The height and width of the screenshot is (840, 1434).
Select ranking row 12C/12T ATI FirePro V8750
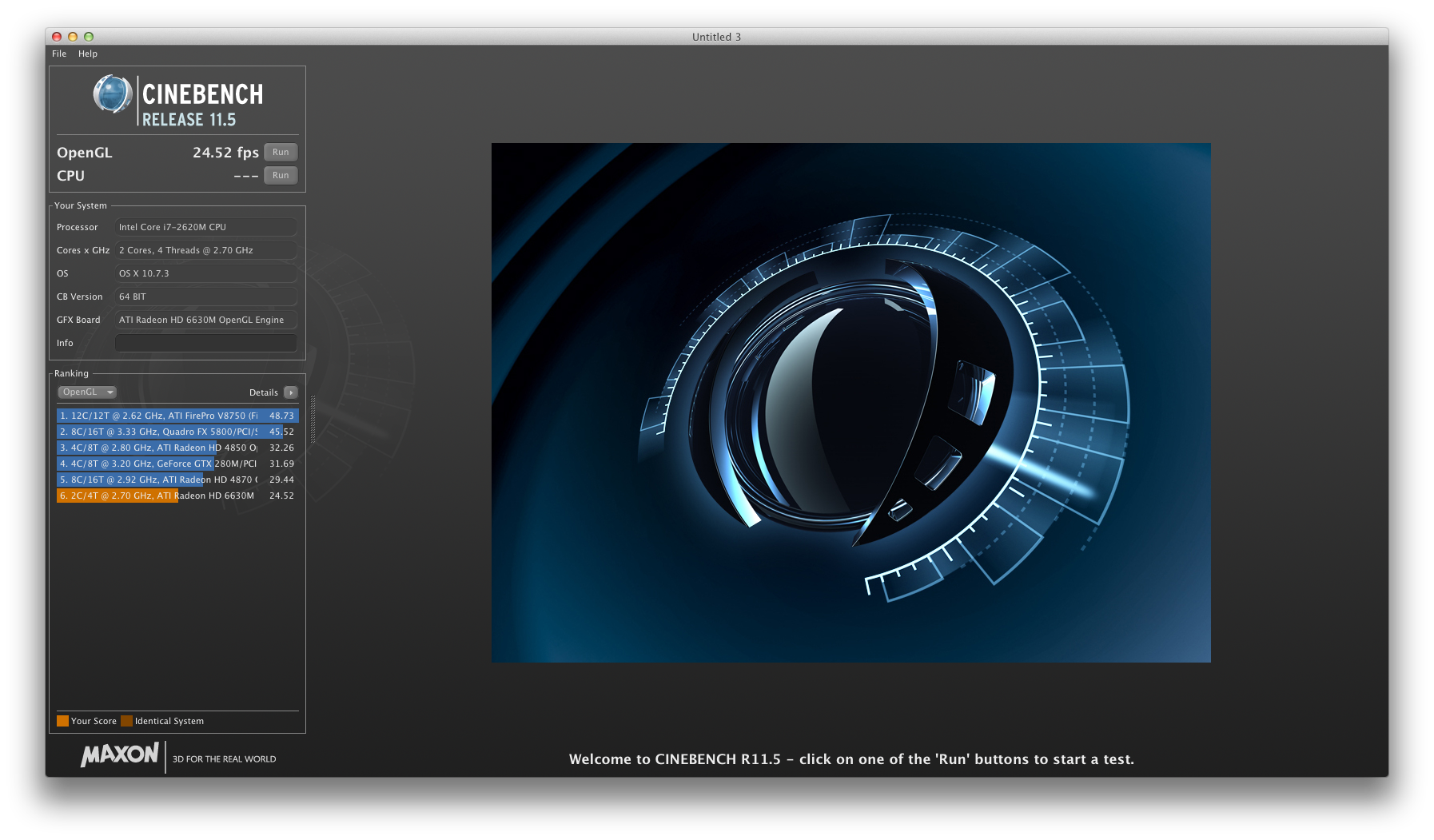pyautogui.click(x=177, y=416)
